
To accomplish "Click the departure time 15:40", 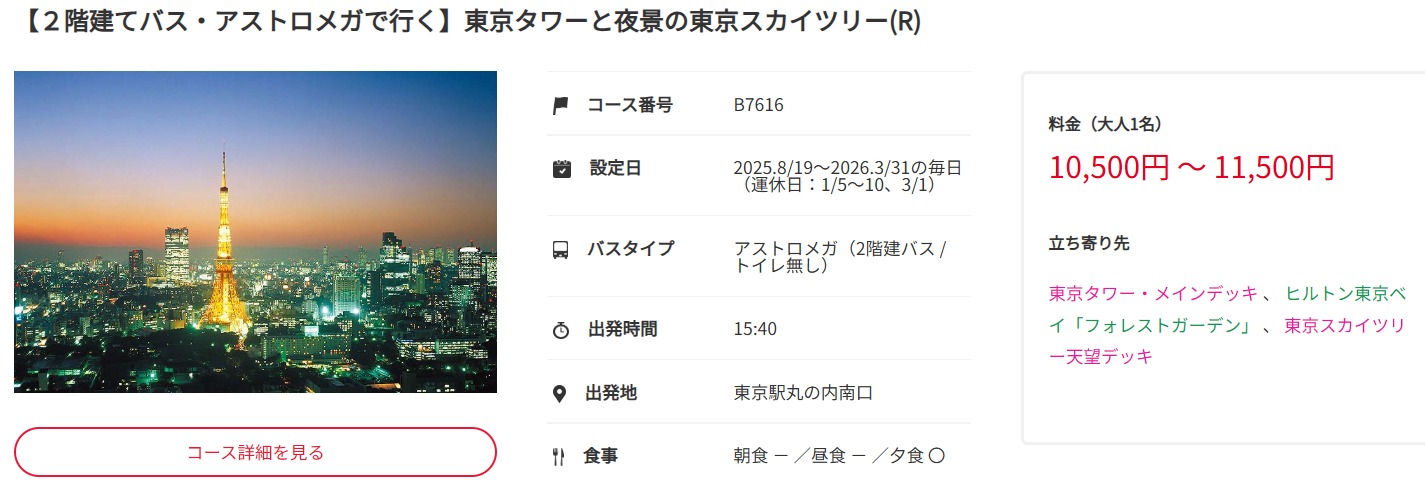I will point(755,329).
